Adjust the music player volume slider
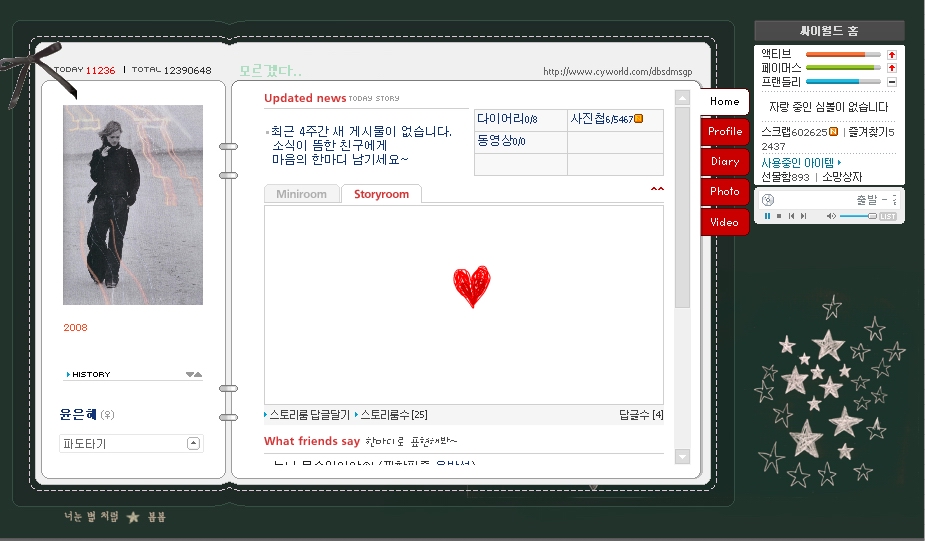925x541 pixels. tap(858, 216)
